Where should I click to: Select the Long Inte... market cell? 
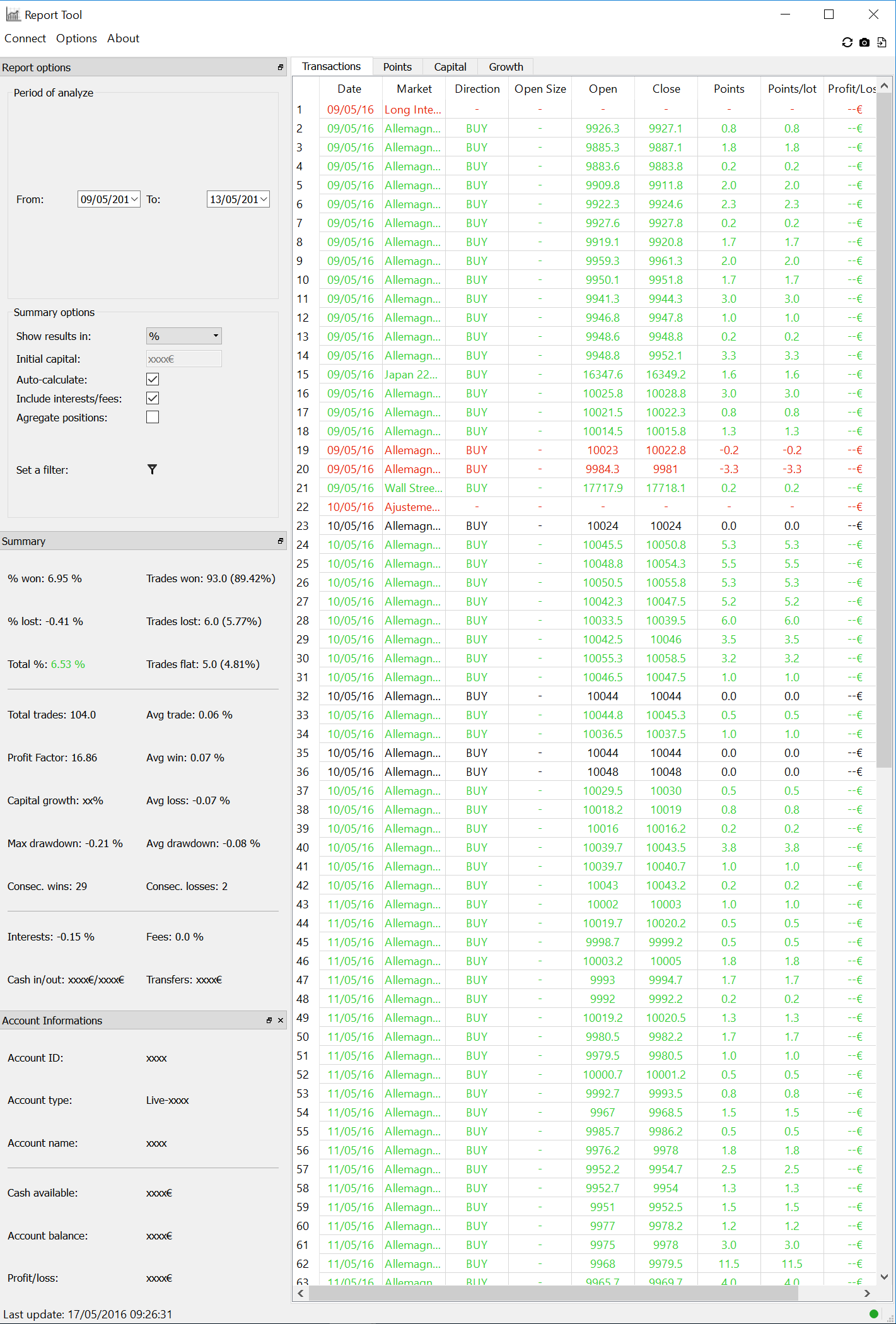414,110
